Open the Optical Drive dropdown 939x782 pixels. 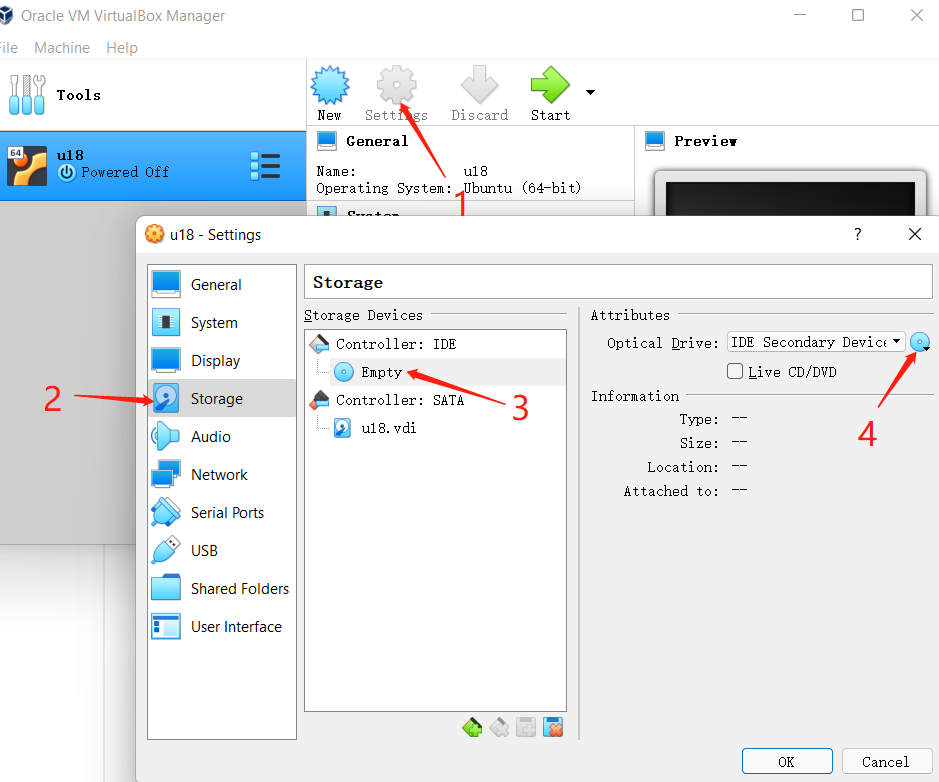(816, 342)
